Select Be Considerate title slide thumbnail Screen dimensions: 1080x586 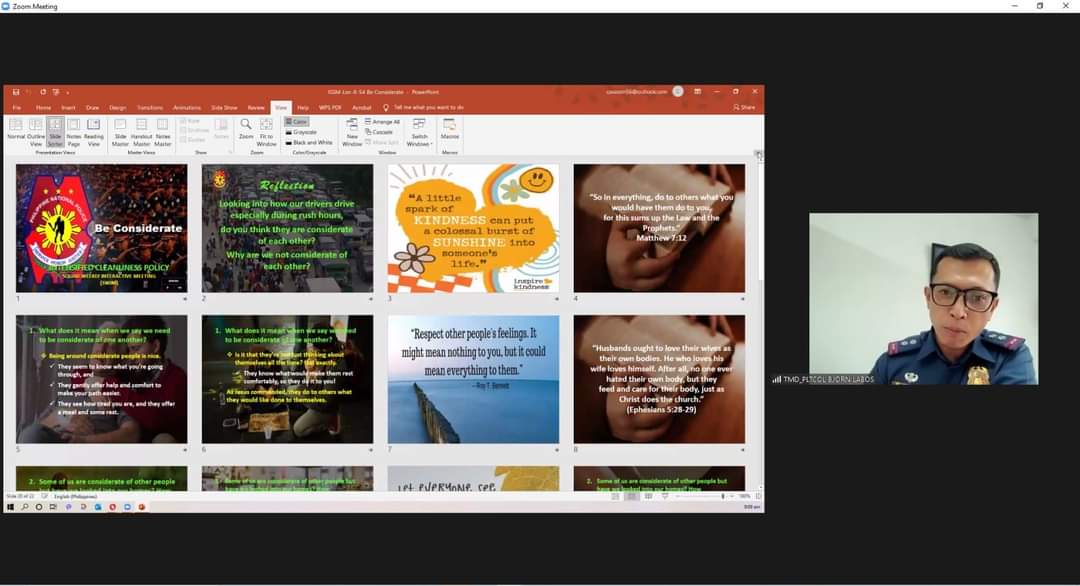click(101, 228)
